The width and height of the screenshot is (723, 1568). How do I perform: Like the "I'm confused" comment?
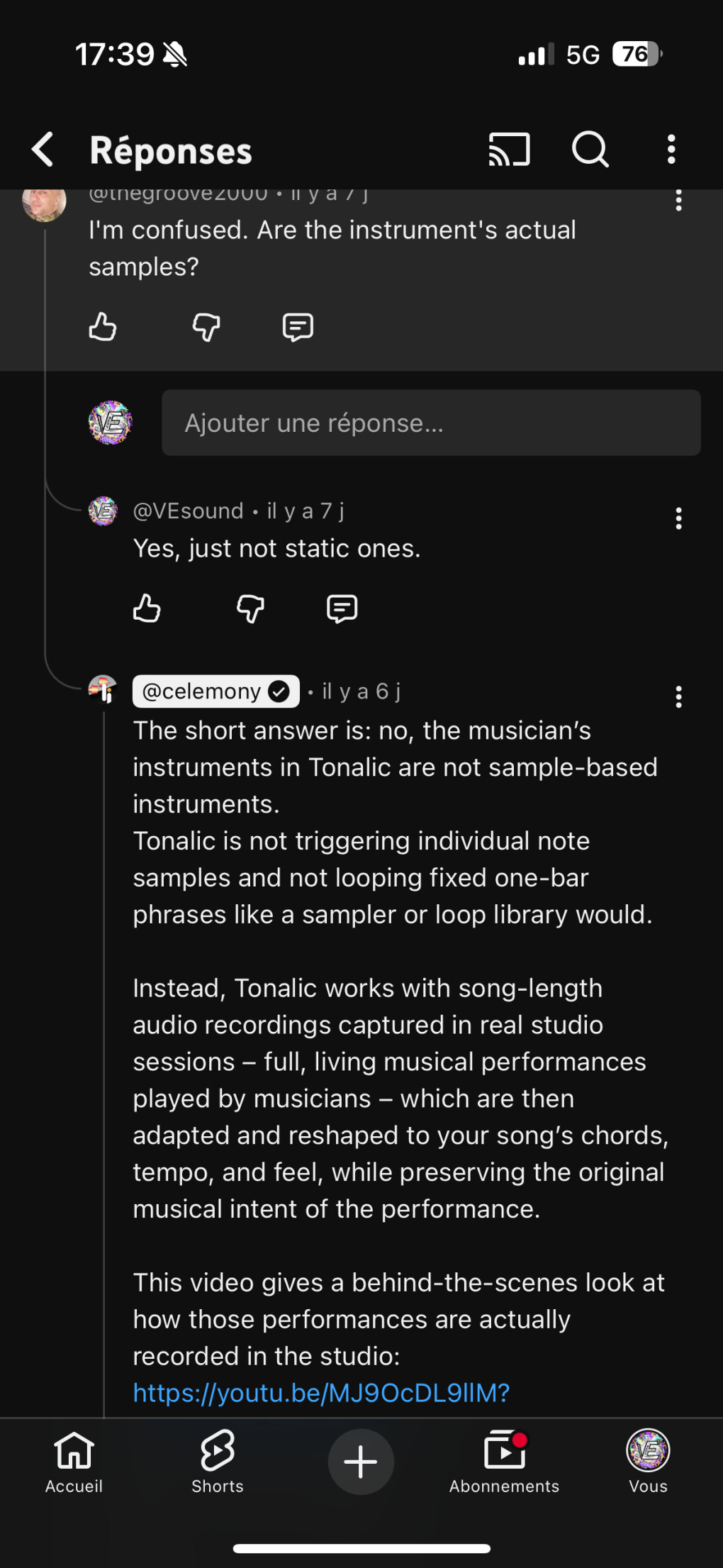pyautogui.click(x=103, y=328)
